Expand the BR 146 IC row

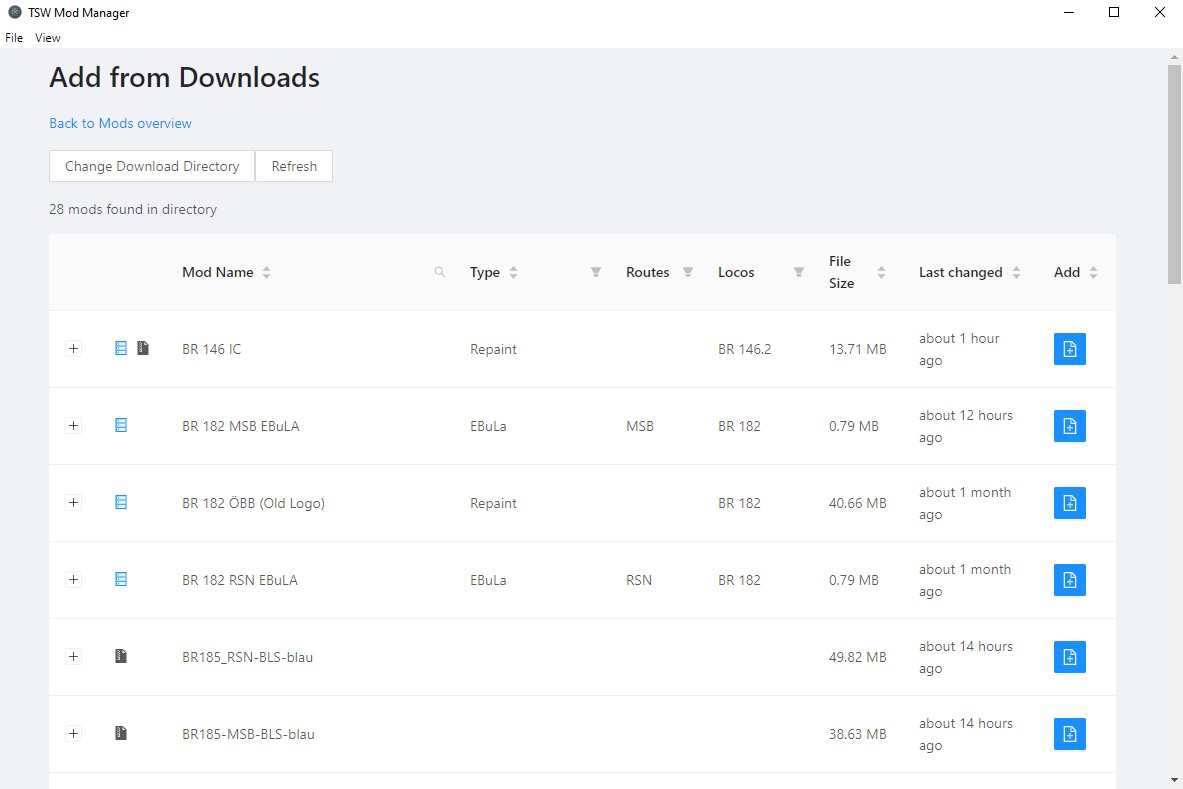coord(73,349)
